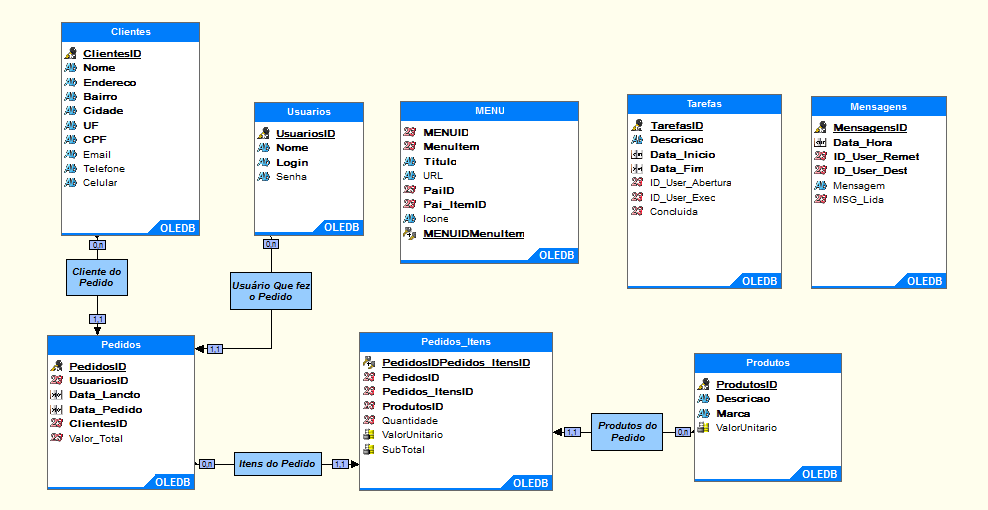Click the numeric icon beside Quantidade
Viewport: 988px width, 510px height.
369,420
